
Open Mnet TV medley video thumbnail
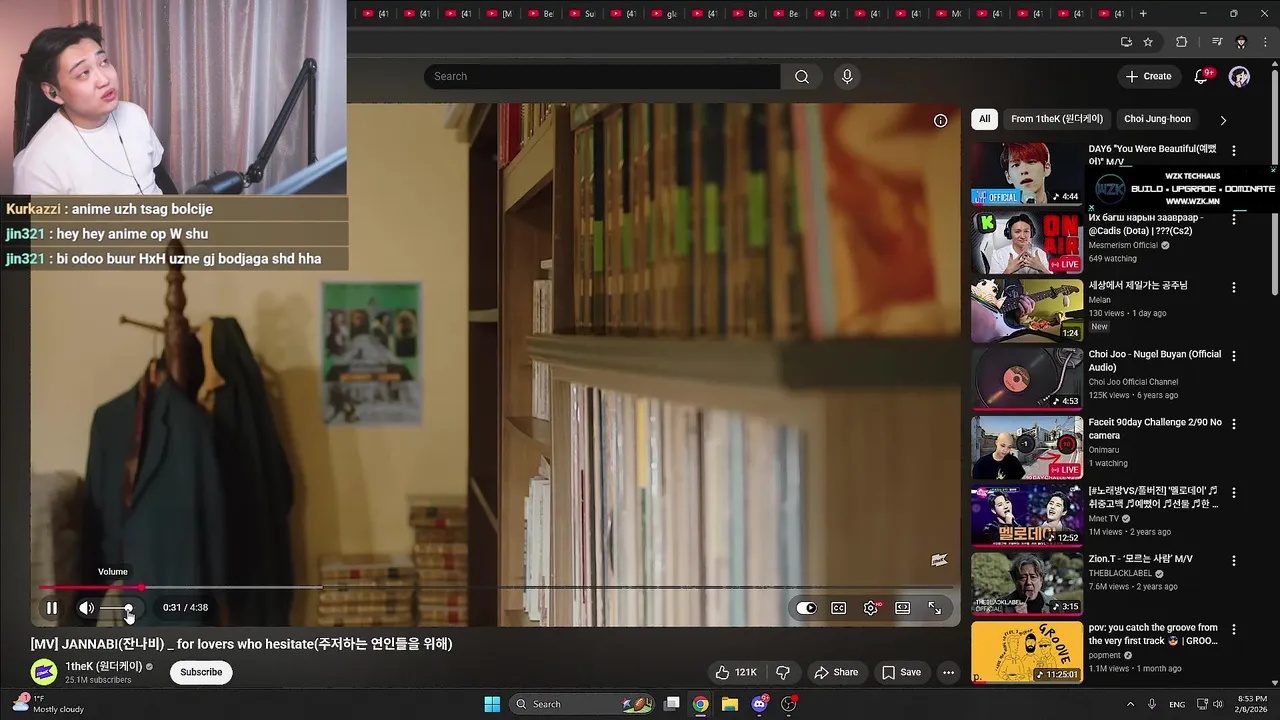(1027, 516)
